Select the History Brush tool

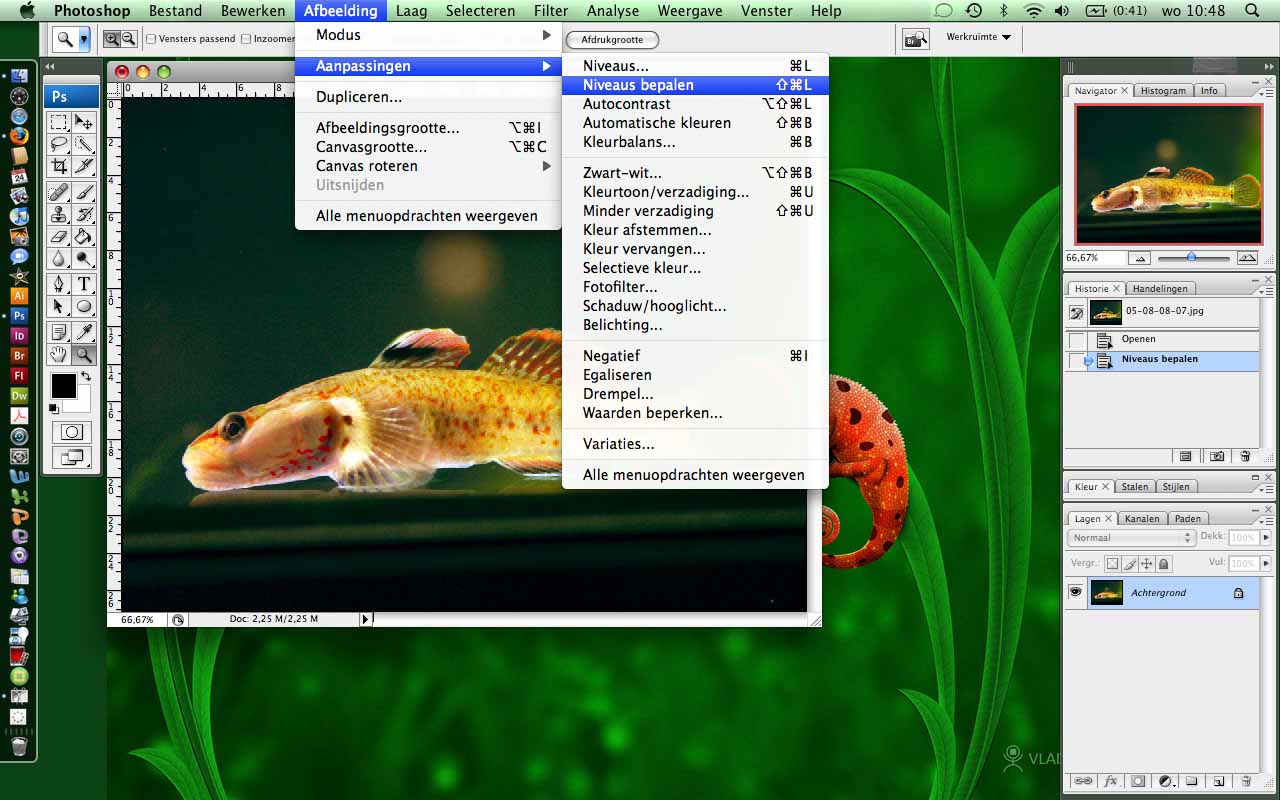click(x=84, y=214)
